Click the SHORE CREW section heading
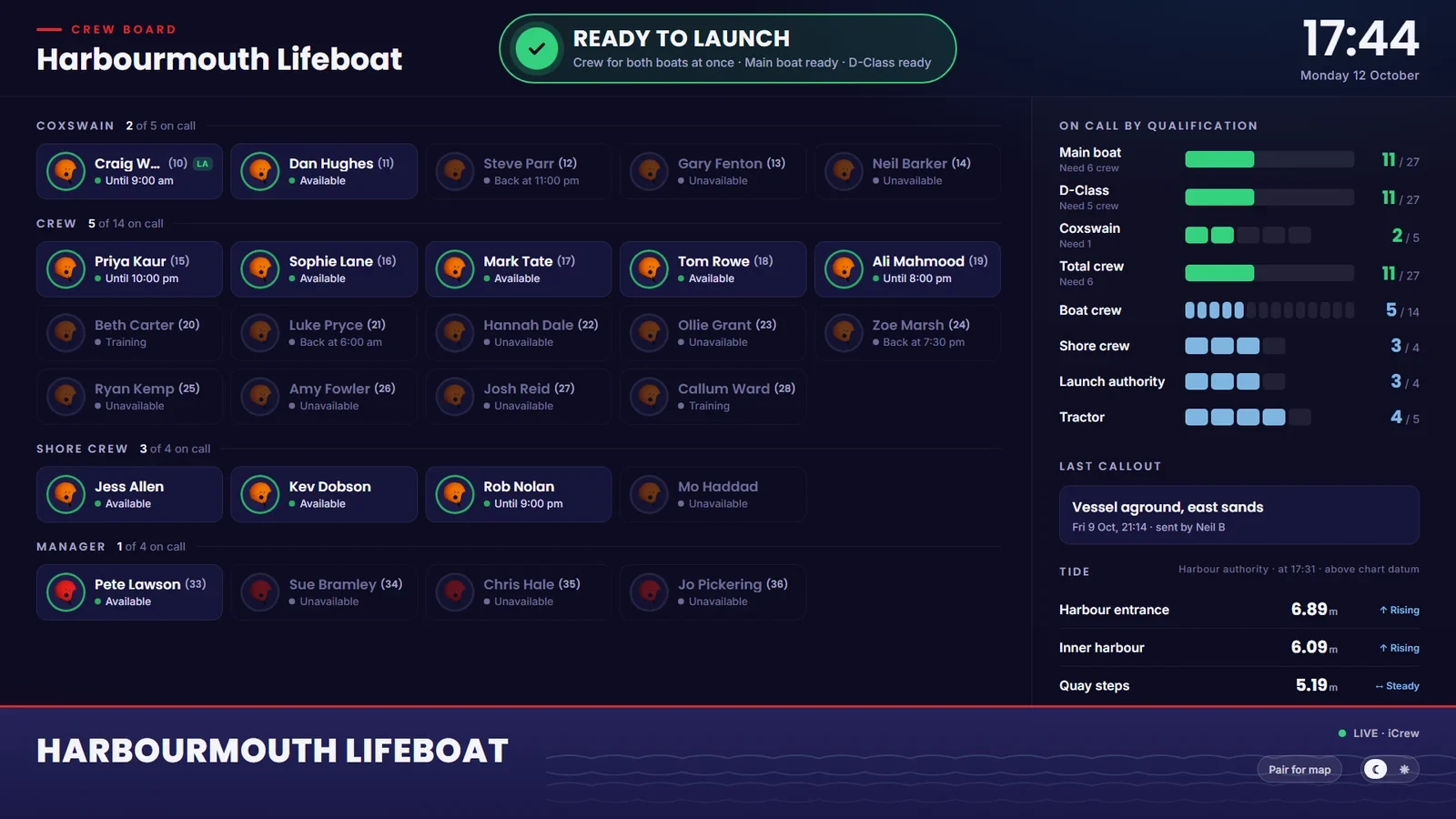Image resolution: width=1456 pixels, height=819 pixels. [x=82, y=449]
